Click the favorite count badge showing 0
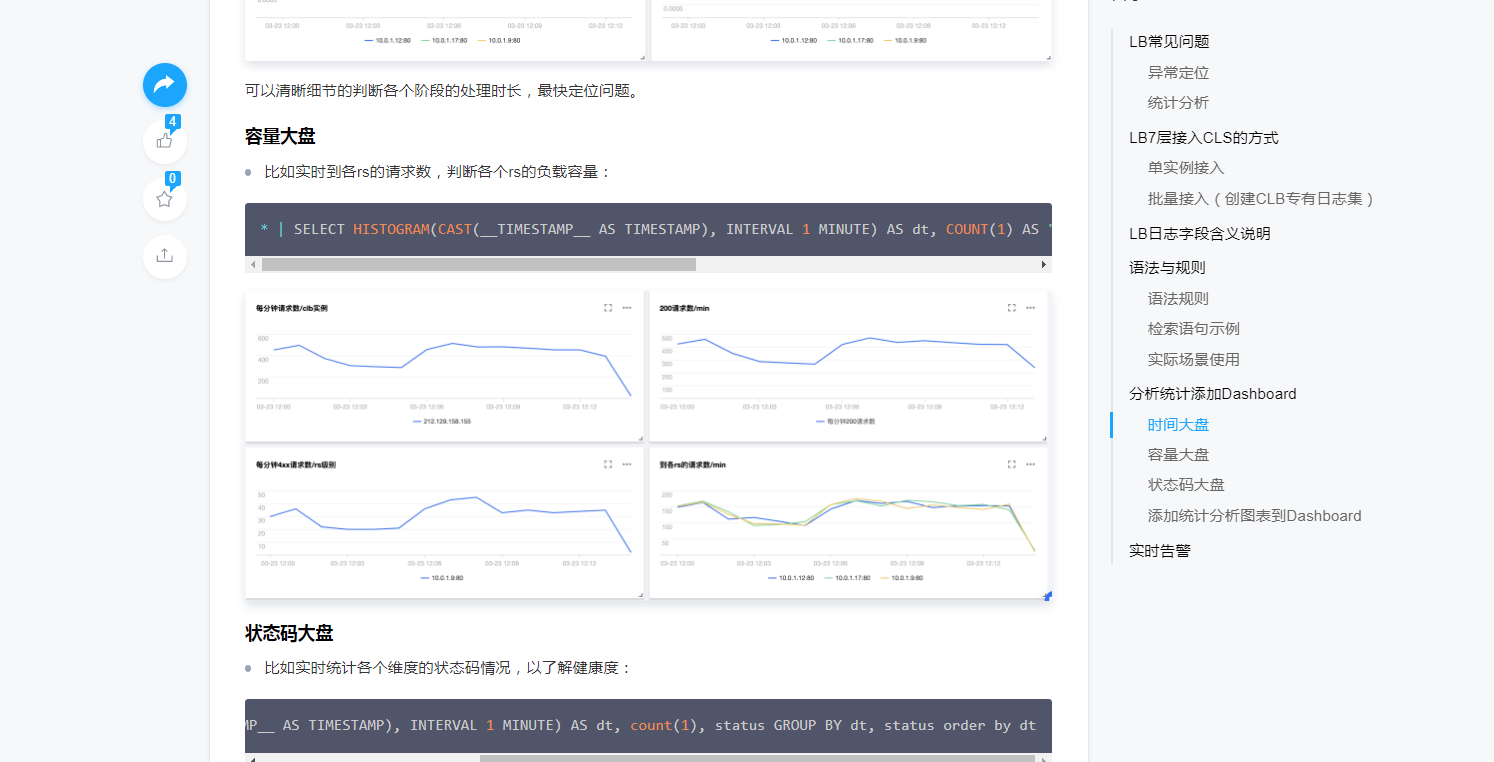 point(172,179)
